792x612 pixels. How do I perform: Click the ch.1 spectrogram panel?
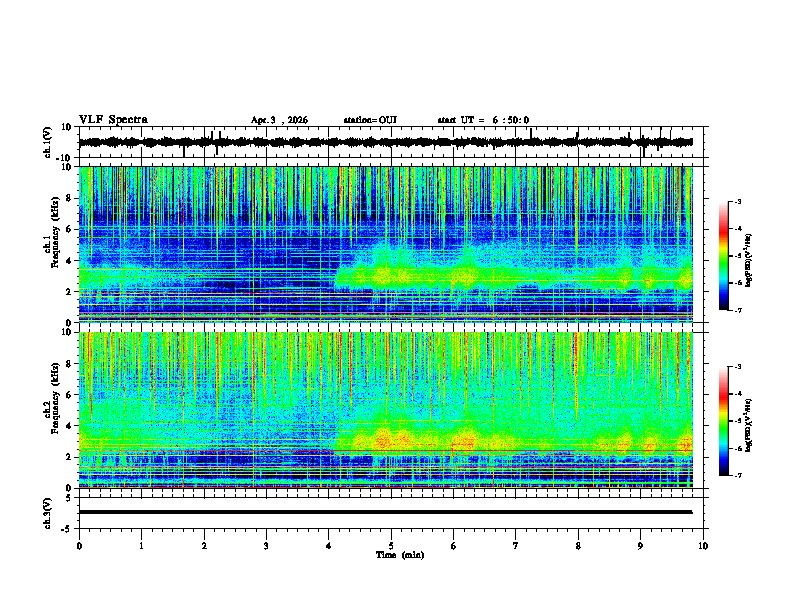click(385, 244)
